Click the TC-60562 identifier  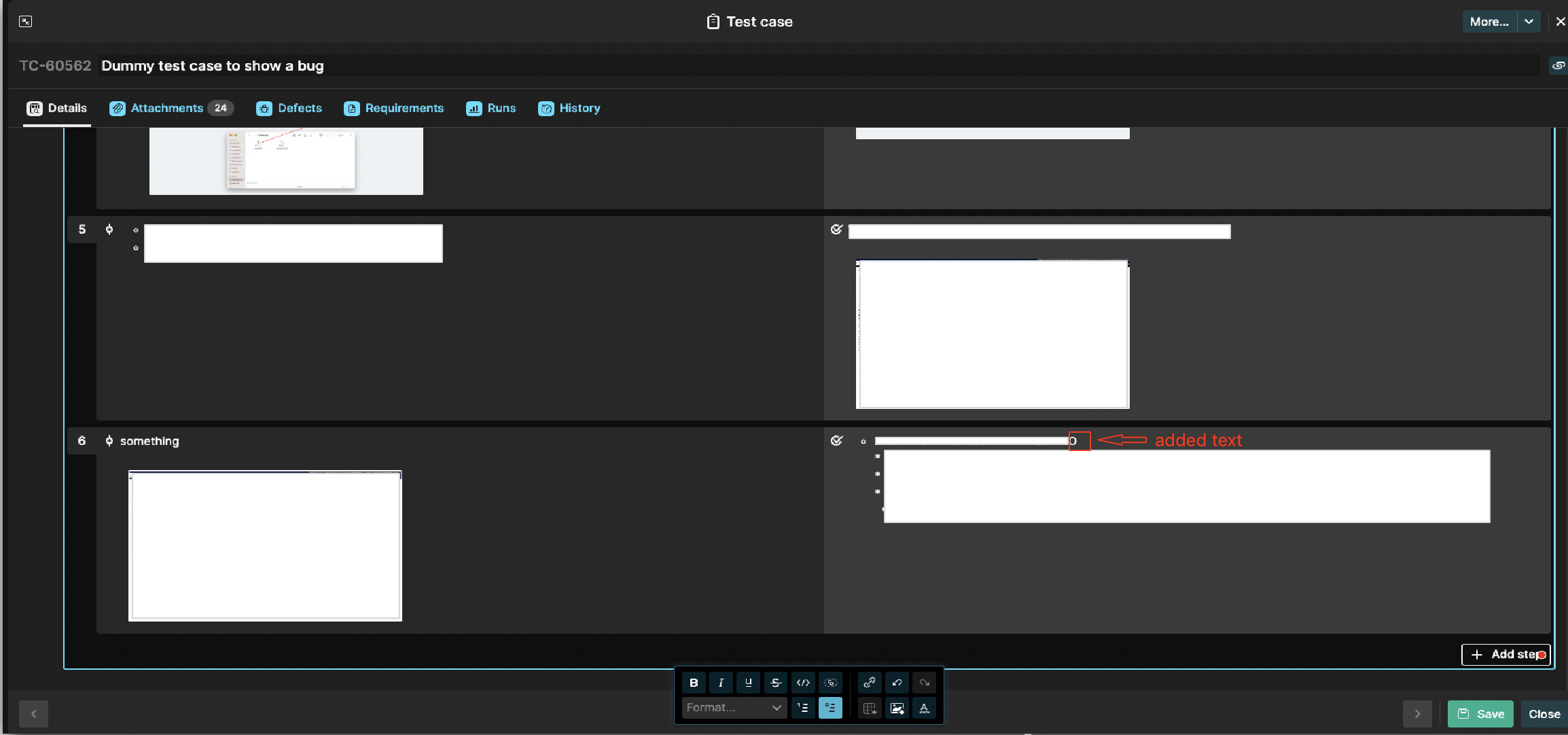(55, 65)
